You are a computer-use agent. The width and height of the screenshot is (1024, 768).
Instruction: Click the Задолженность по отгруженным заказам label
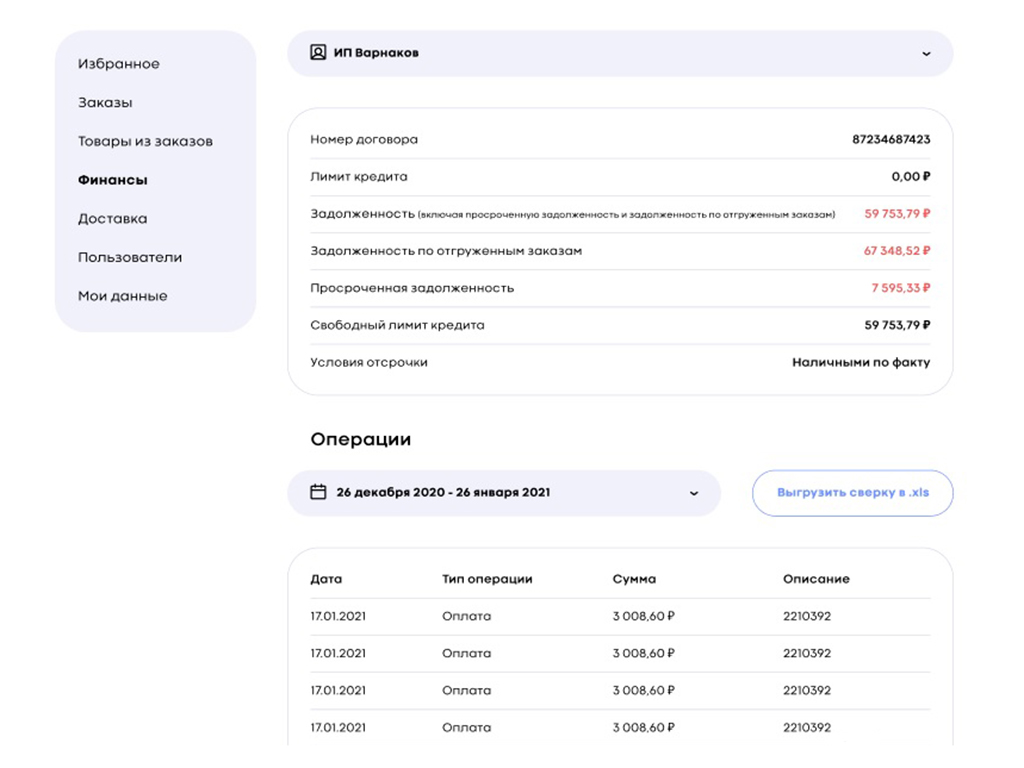[446, 251]
